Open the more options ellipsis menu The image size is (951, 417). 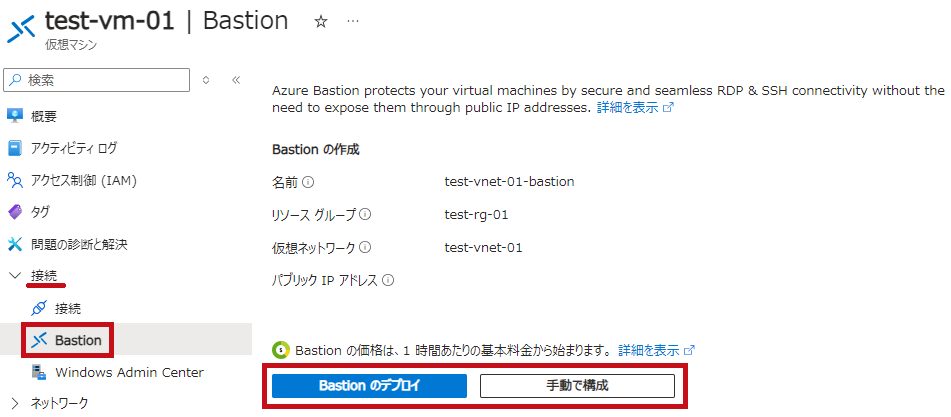tap(352, 21)
